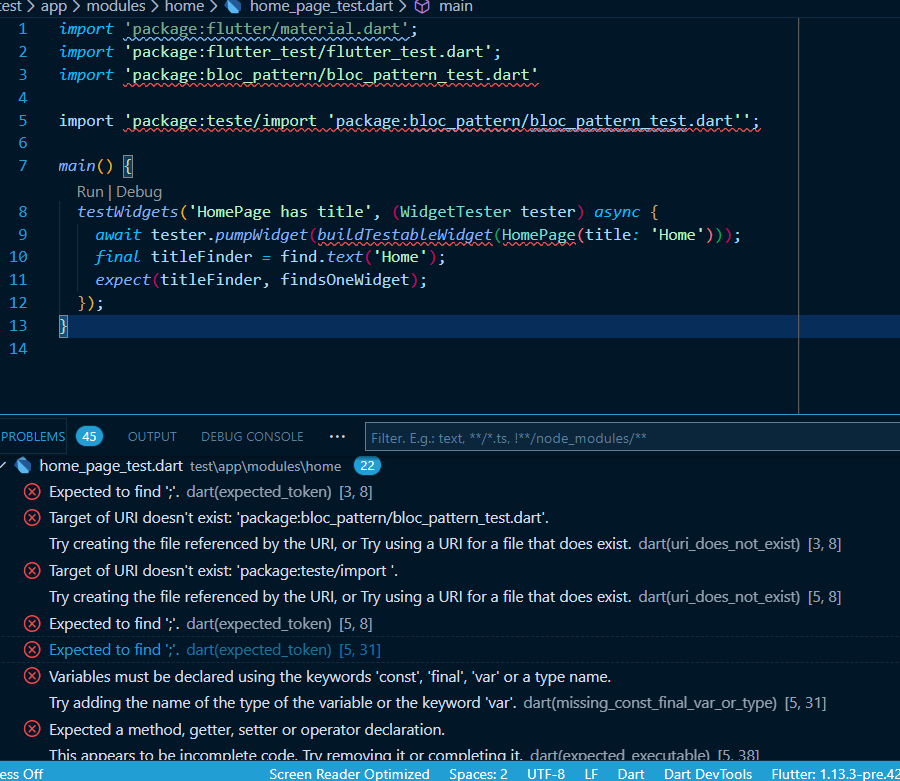Open home_page_test.dart breadcrumb item
900x781 pixels.
click(x=321, y=7)
